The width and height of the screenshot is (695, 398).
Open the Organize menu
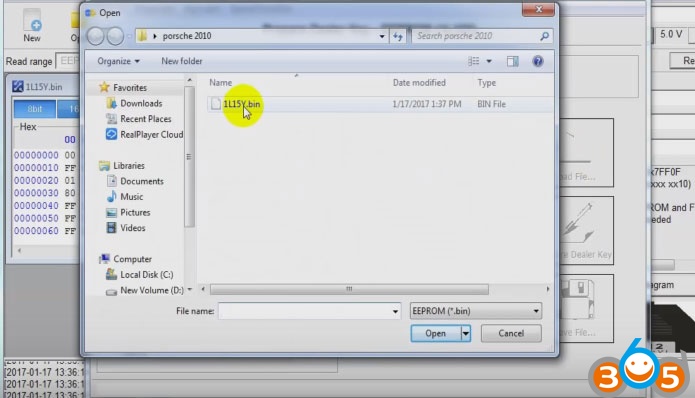point(118,61)
